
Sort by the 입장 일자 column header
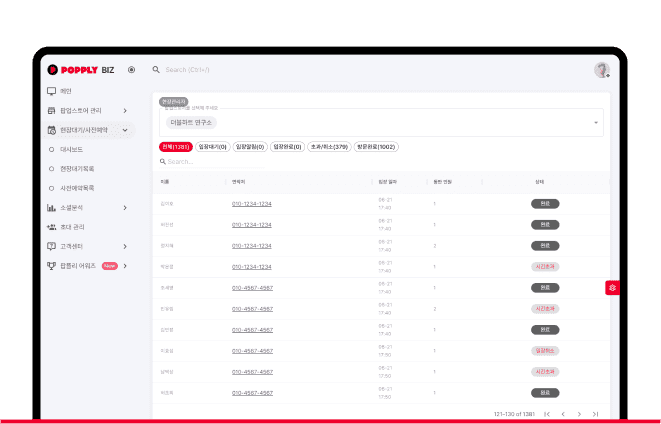coord(388,182)
